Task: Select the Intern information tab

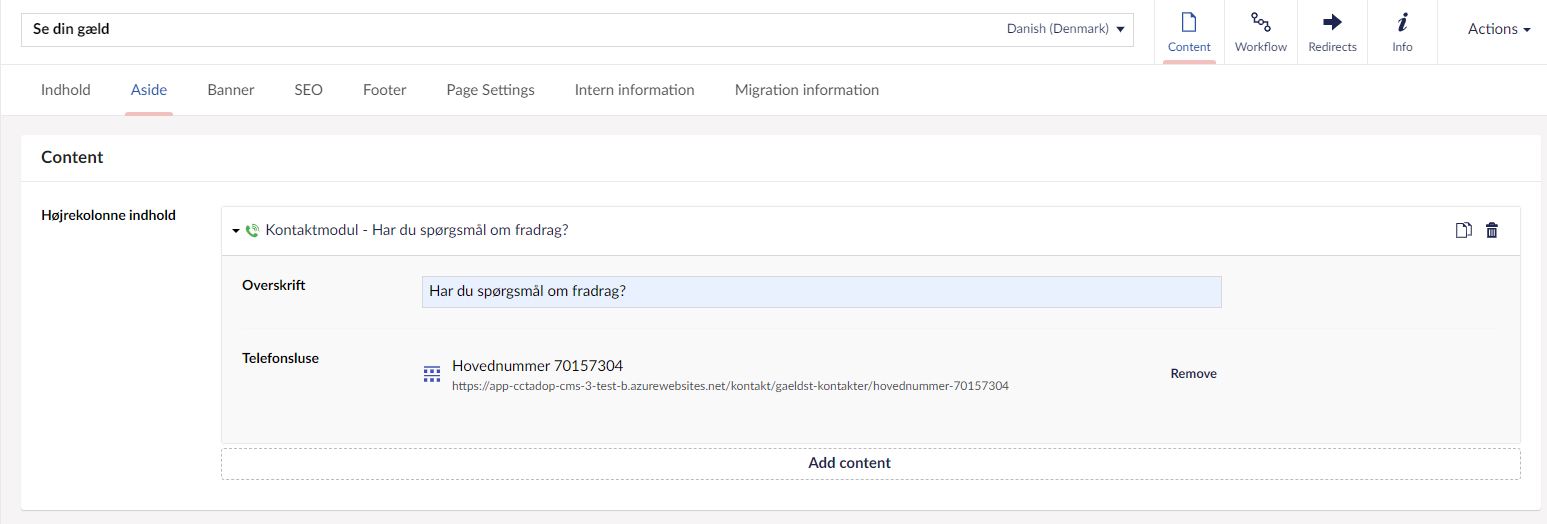Action: point(634,90)
